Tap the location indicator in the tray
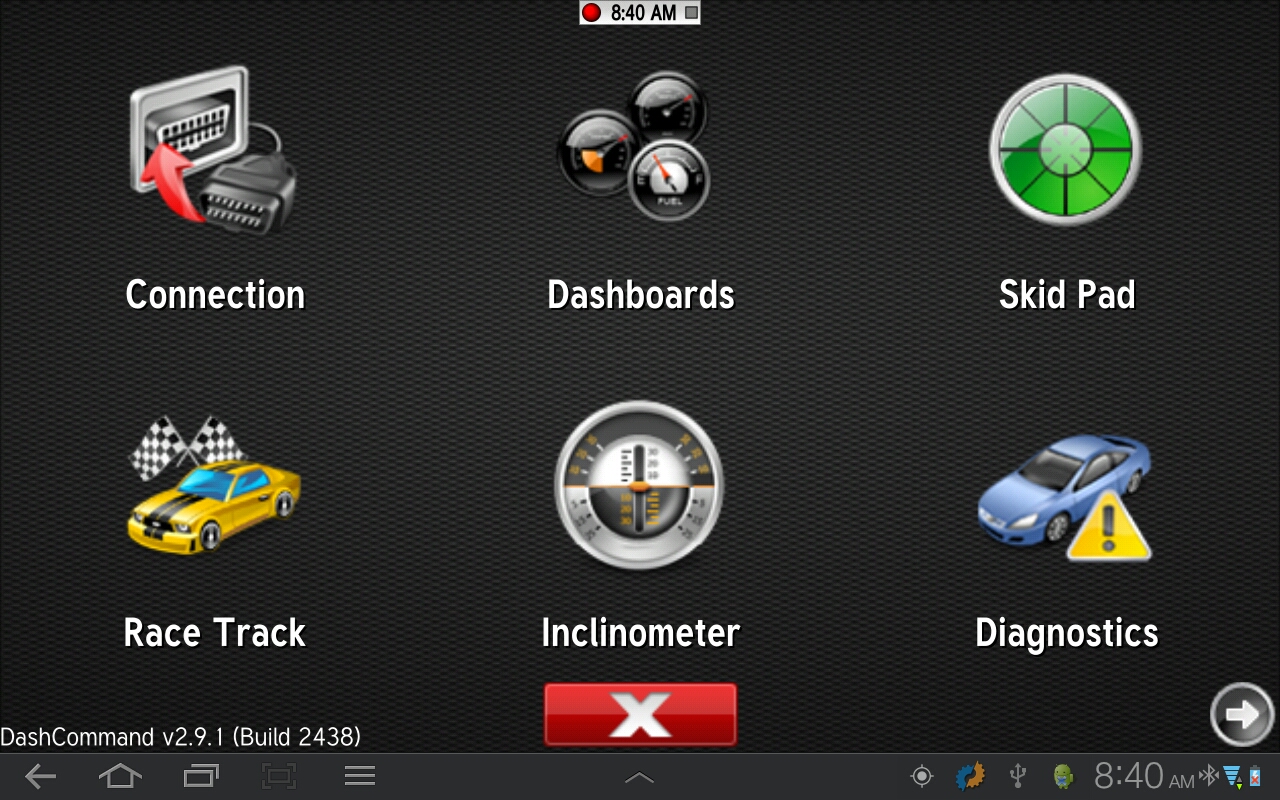 pyautogui.click(x=920, y=776)
